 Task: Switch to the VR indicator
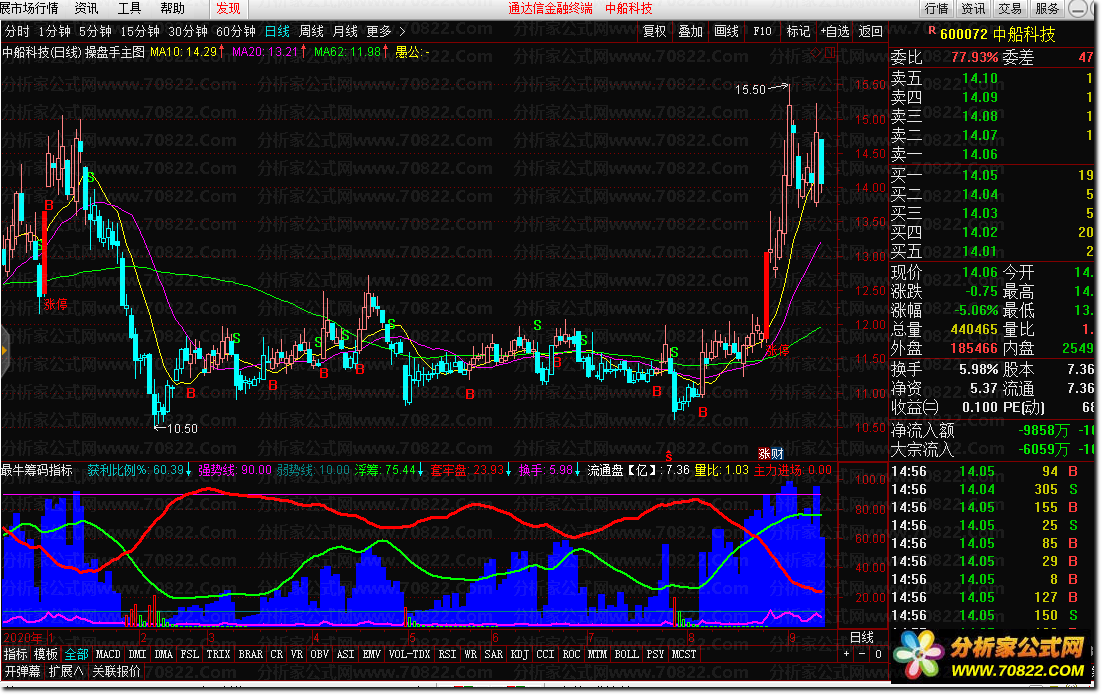point(297,655)
